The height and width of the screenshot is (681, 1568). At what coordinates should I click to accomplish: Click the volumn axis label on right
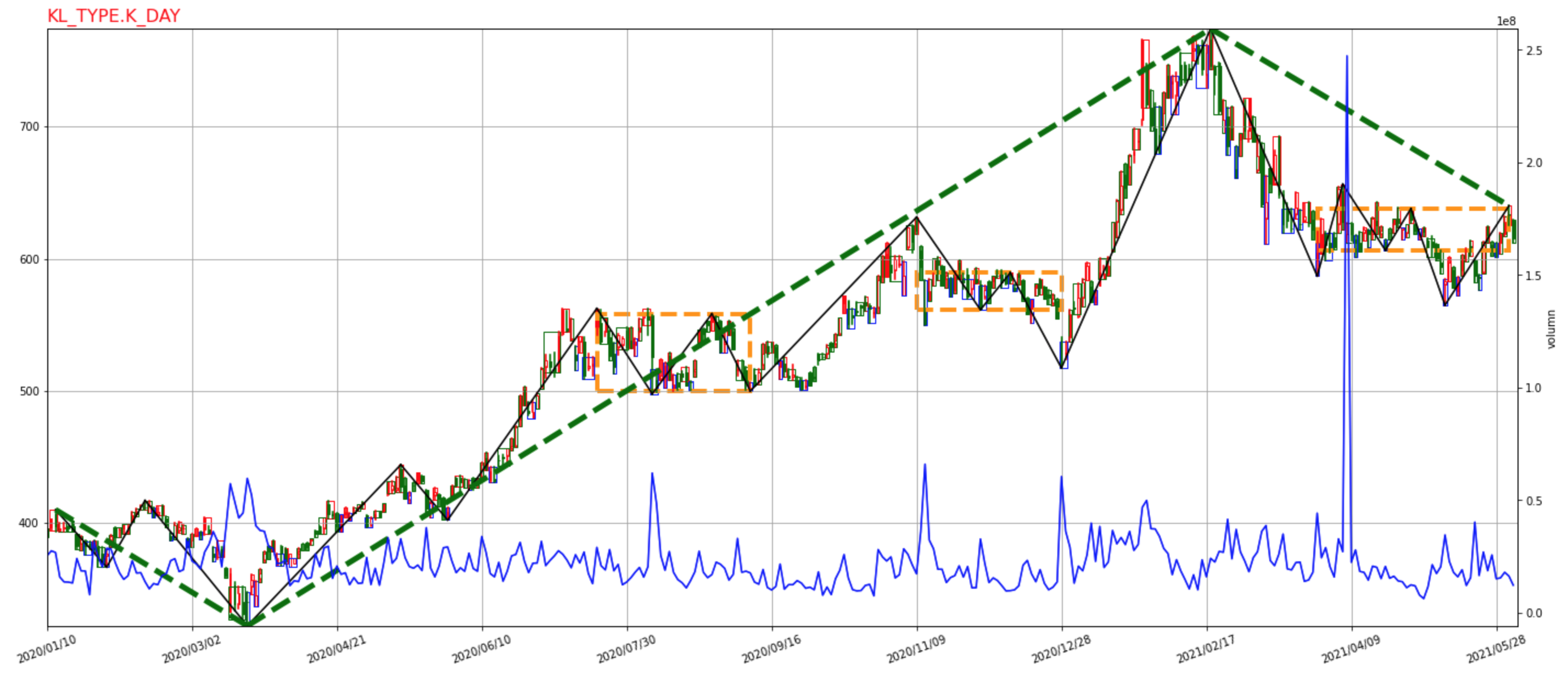pos(1551,330)
